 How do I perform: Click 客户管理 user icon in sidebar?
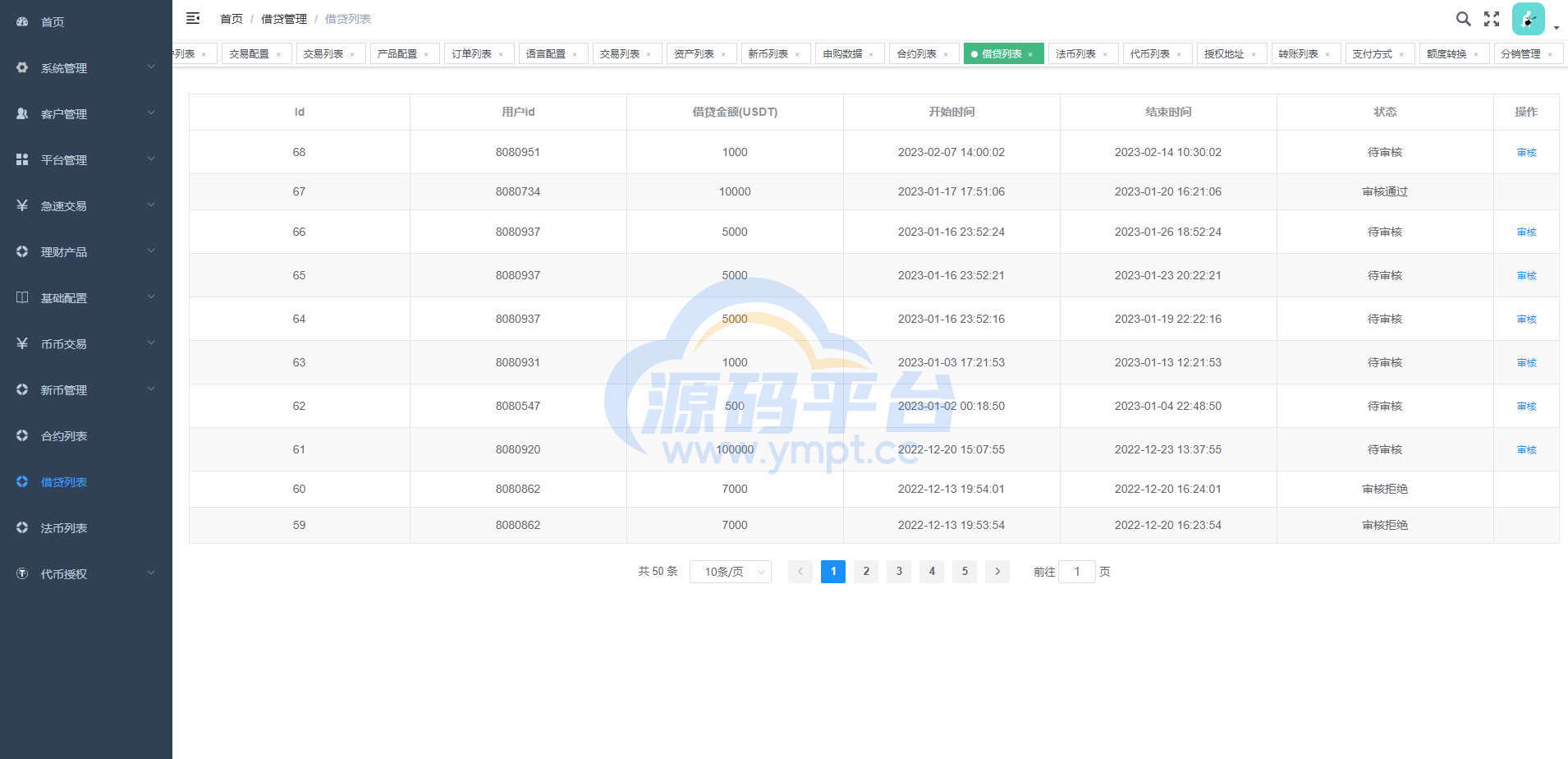(x=22, y=114)
